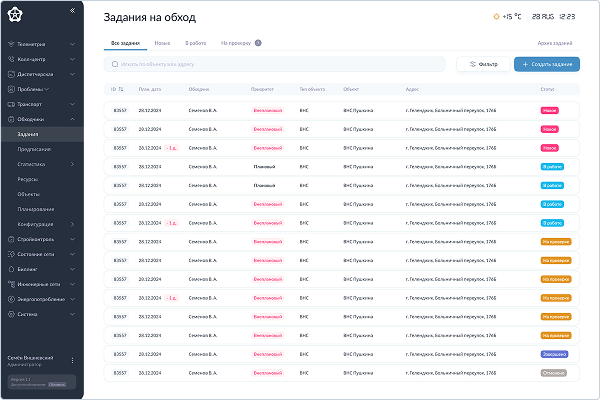This screenshot has width=600, height=400.
Task: Sort by ID using the sort arrows icon
Action: 121,89
